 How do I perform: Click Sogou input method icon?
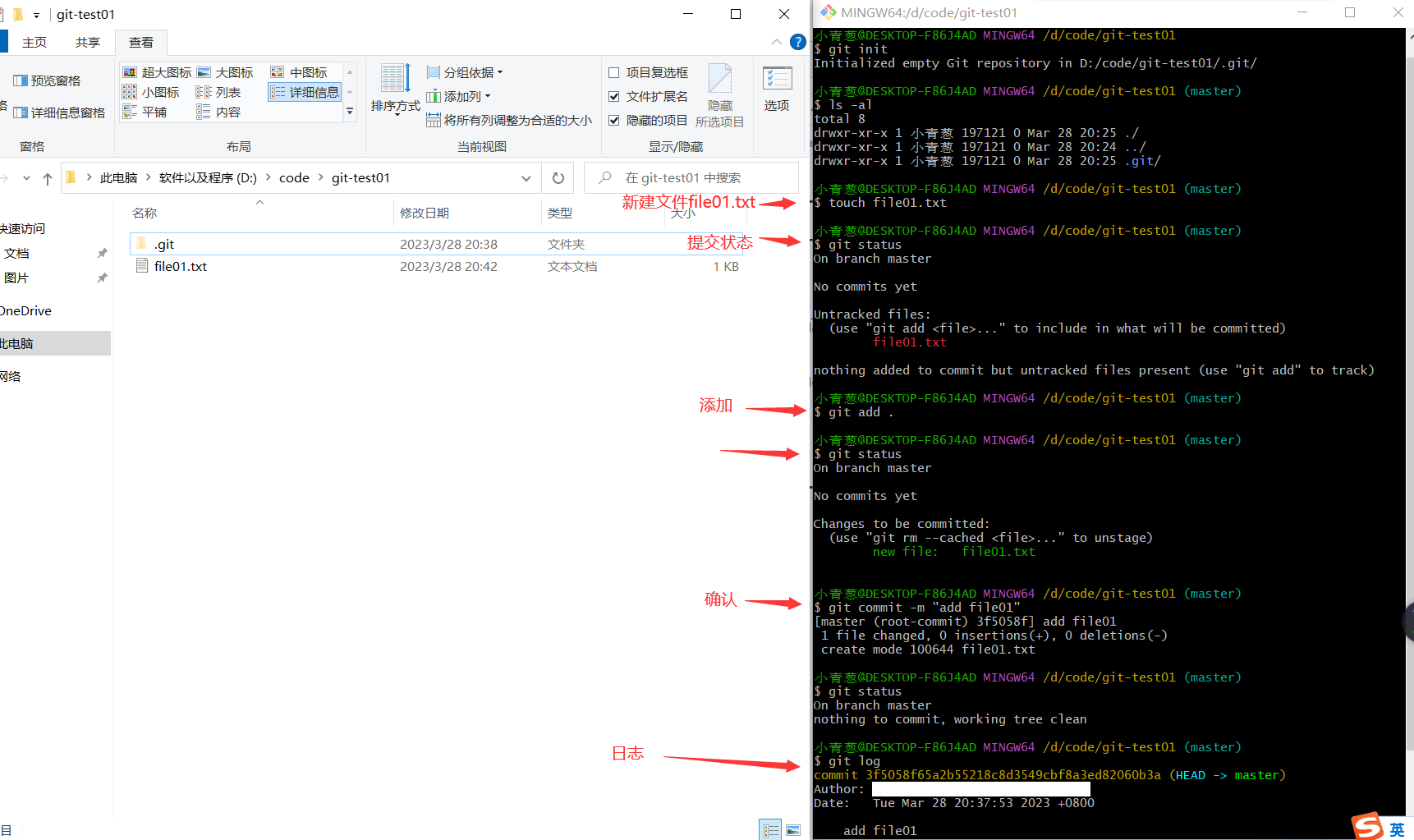tap(1367, 826)
